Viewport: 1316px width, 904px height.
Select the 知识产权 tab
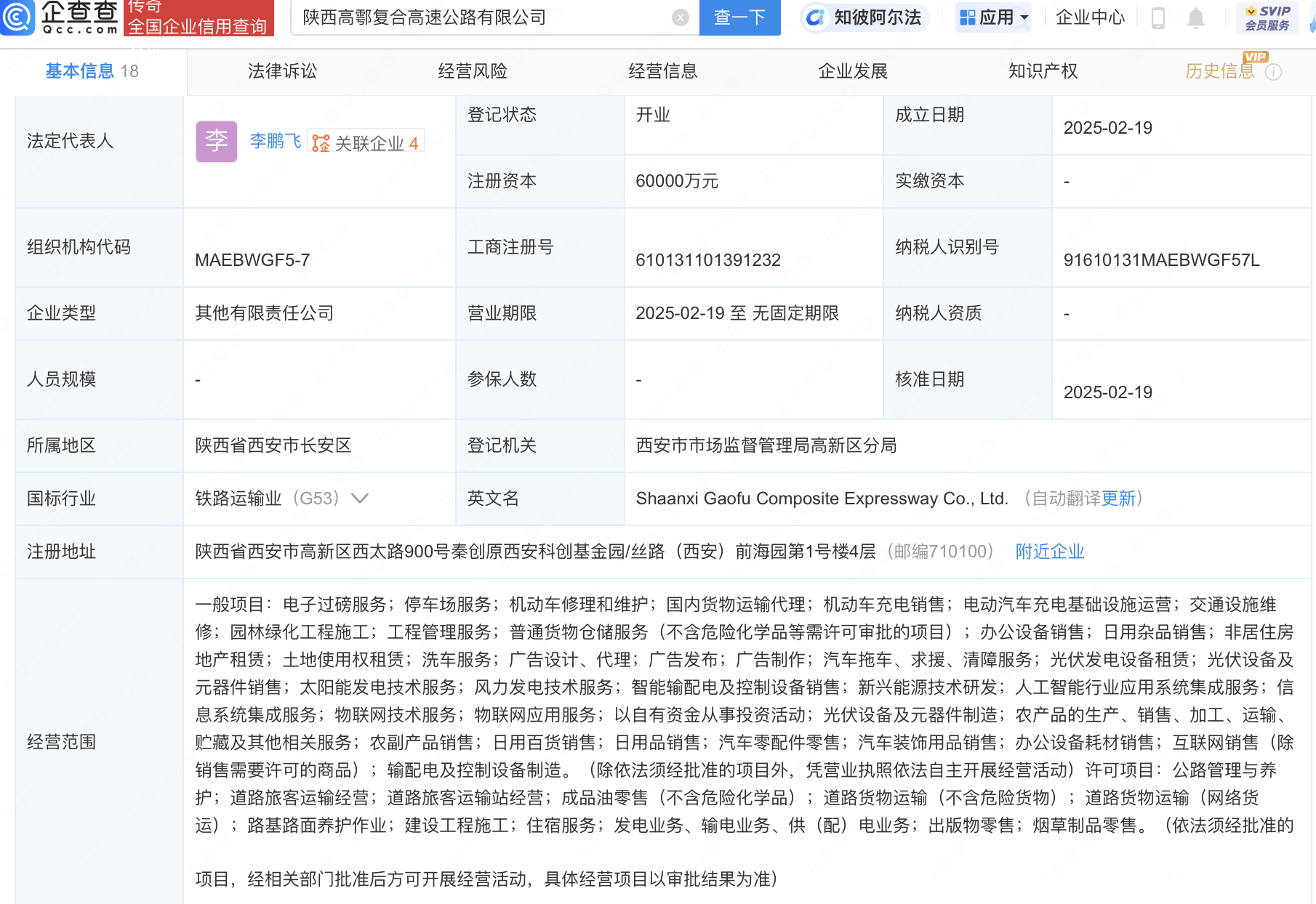pyautogui.click(x=1043, y=71)
